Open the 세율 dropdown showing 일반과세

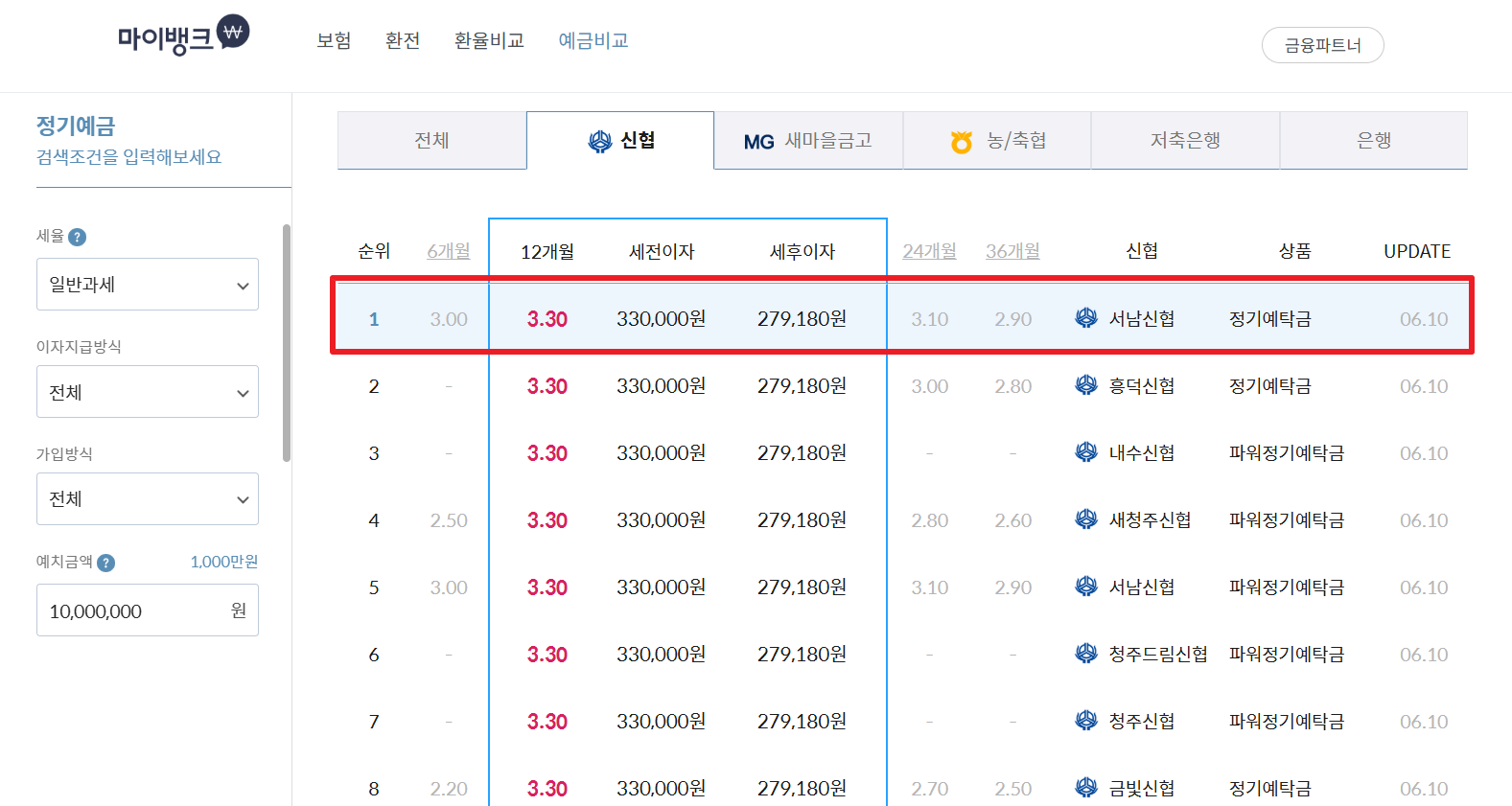[x=148, y=285]
